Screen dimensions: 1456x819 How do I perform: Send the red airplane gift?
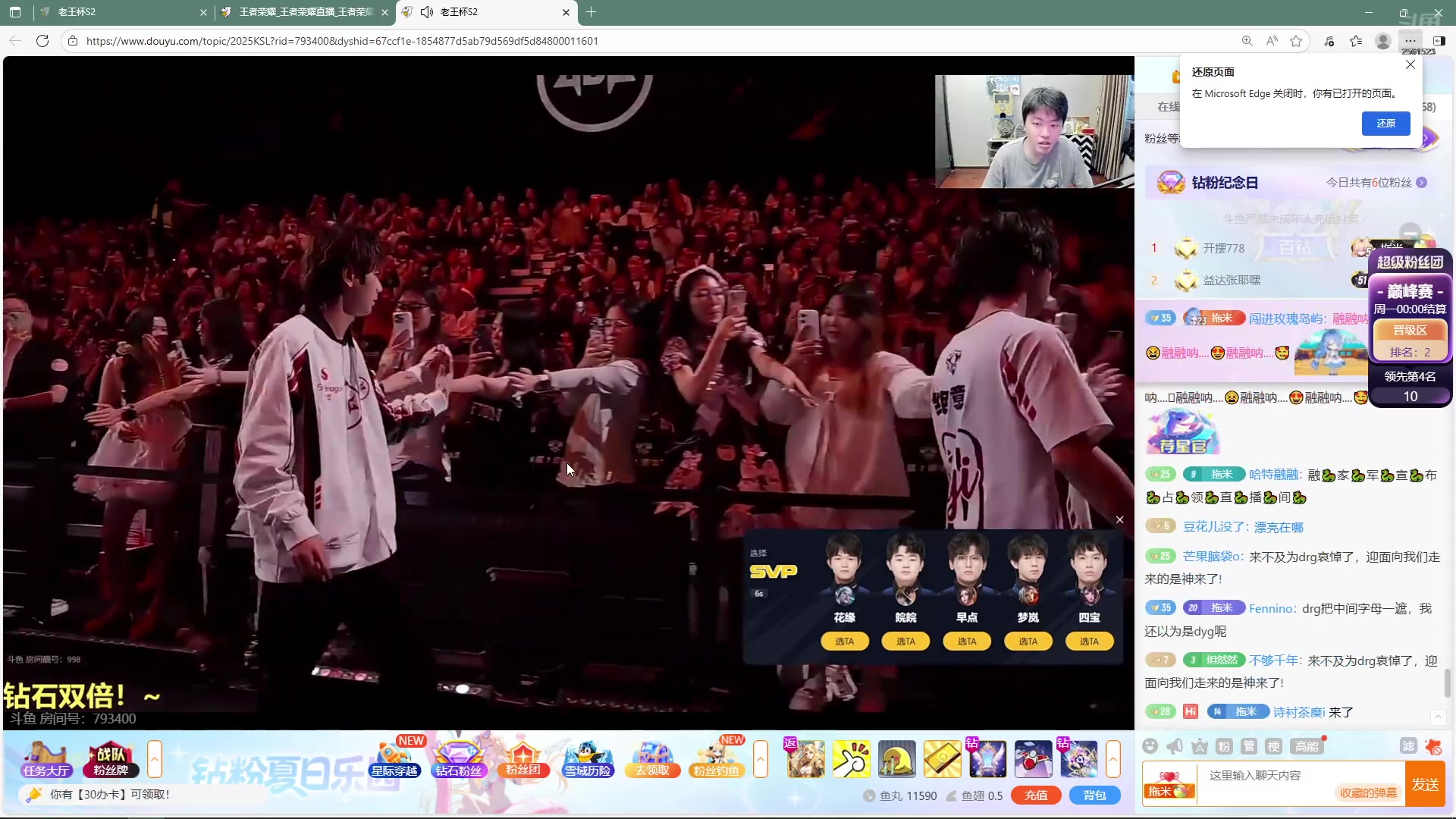(x=1033, y=759)
